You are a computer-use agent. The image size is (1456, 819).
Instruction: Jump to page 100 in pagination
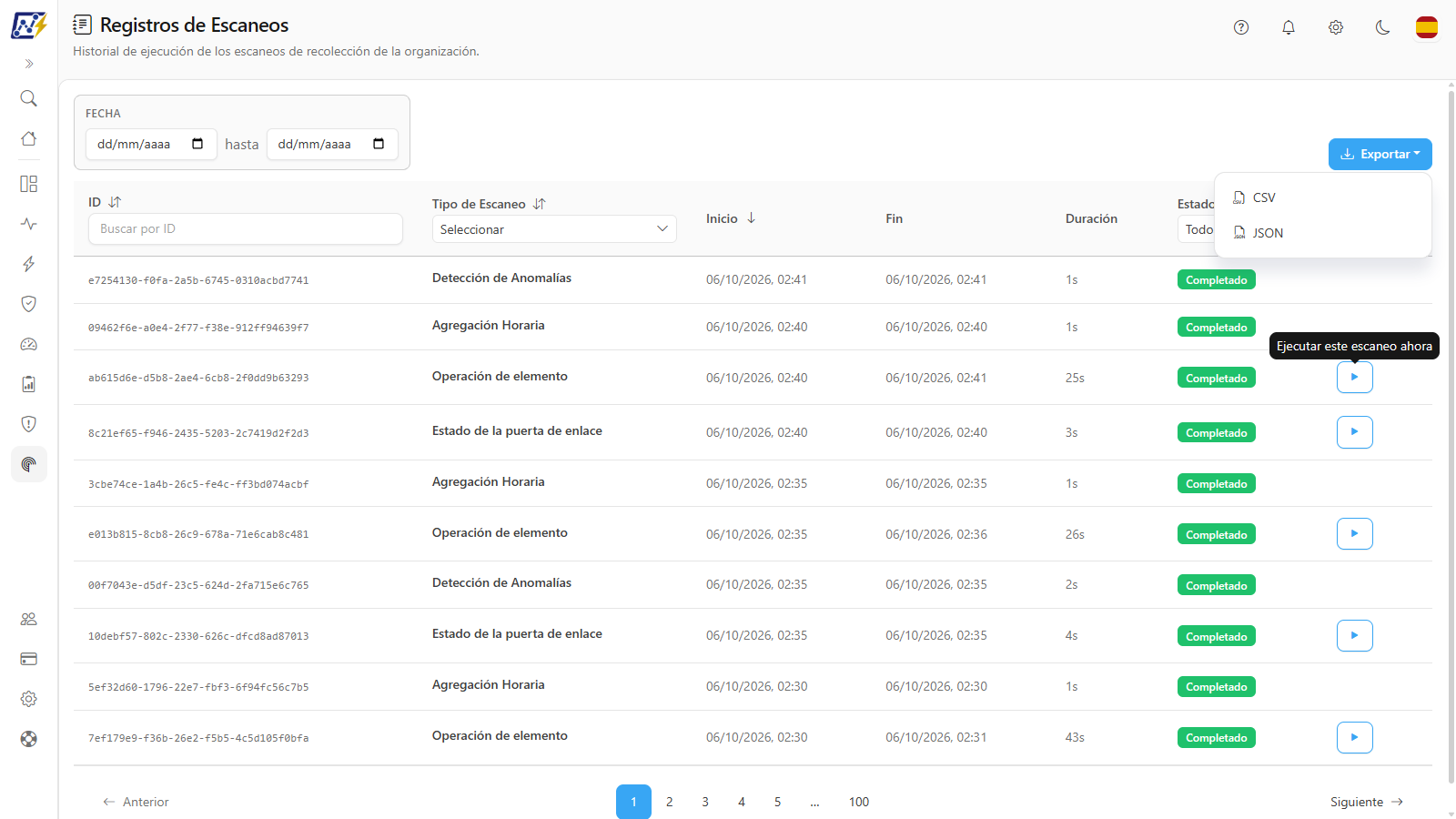point(859,802)
